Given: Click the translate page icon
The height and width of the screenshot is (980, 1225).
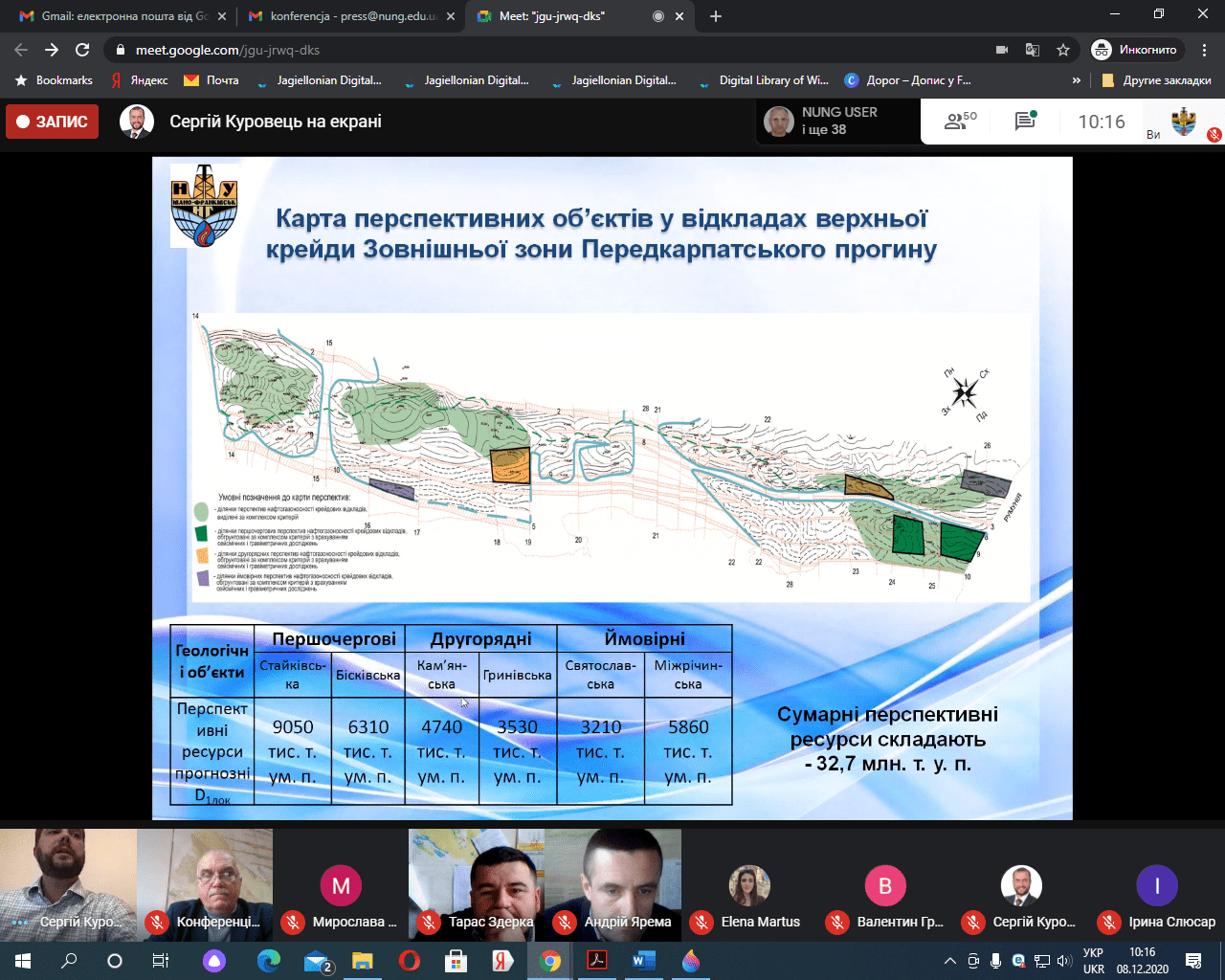Looking at the screenshot, I should (1032, 50).
